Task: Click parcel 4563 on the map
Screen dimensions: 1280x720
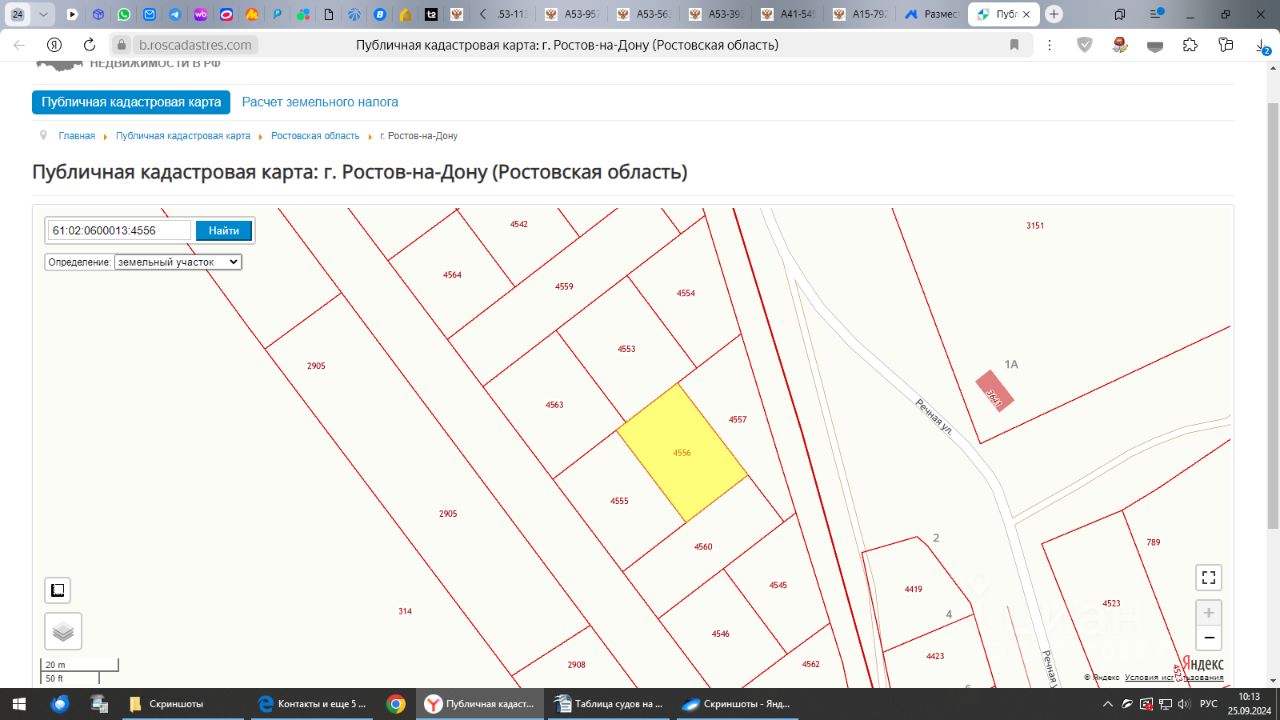Action: (554, 405)
